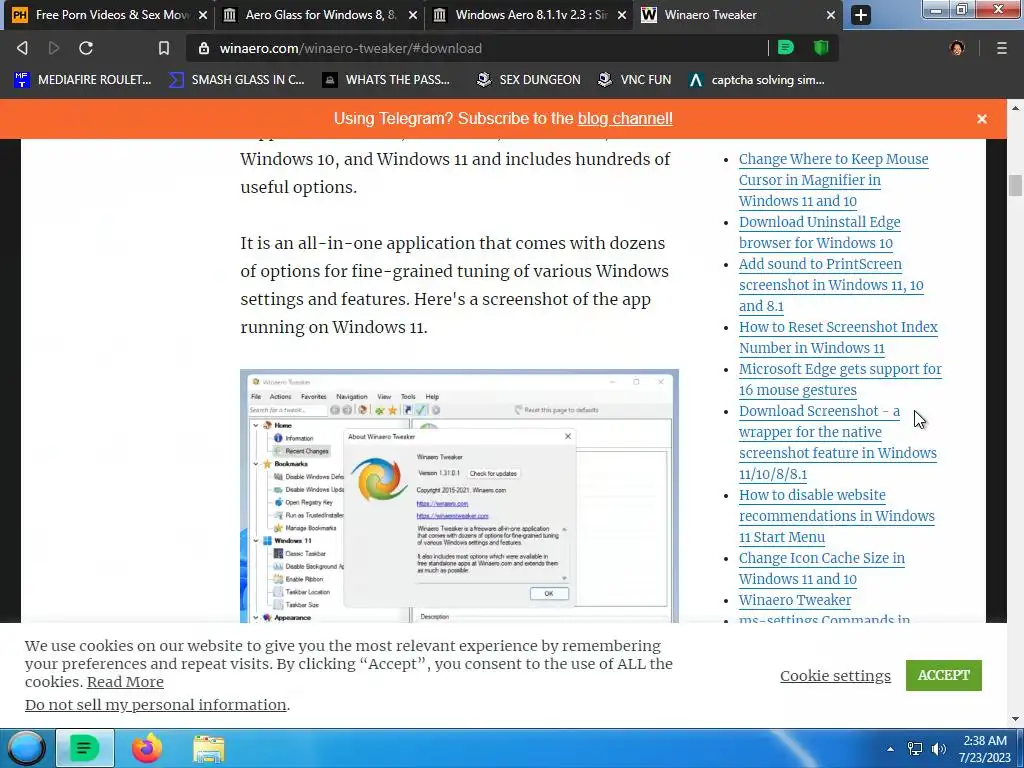Open Download Uninstall Edge browser link
This screenshot has height=768, width=1024.
pos(820,232)
